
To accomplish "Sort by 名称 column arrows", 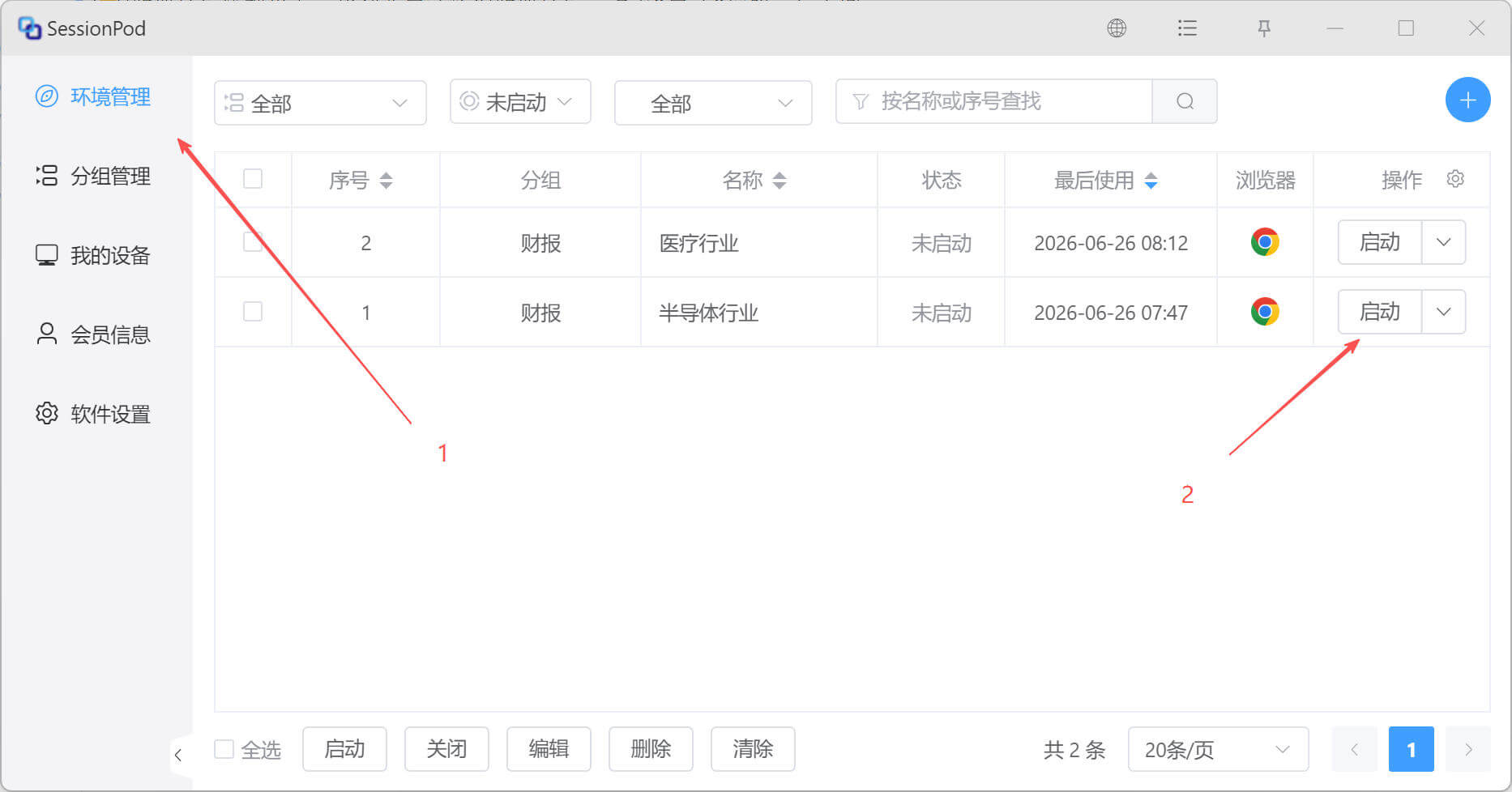I will 779,181.
